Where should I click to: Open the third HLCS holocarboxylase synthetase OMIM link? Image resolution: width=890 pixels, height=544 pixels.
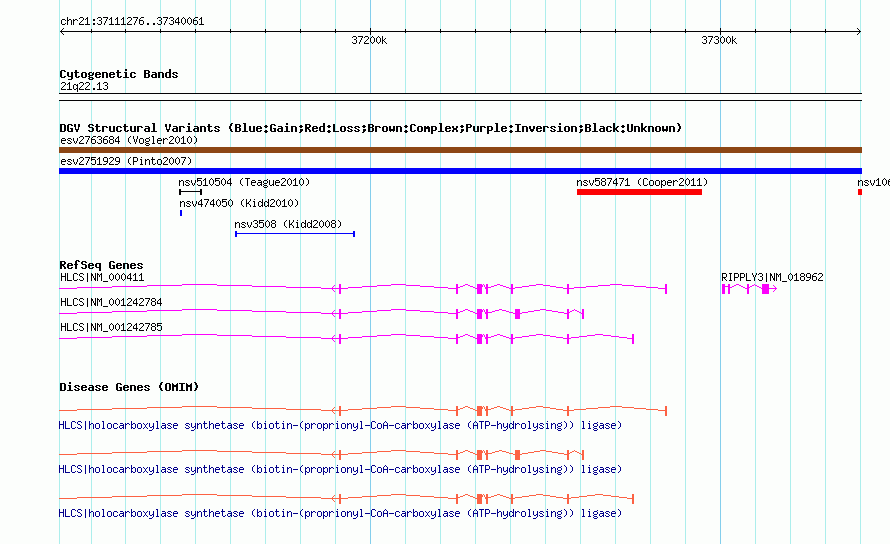pyautogui.click(x=340, y=513)
